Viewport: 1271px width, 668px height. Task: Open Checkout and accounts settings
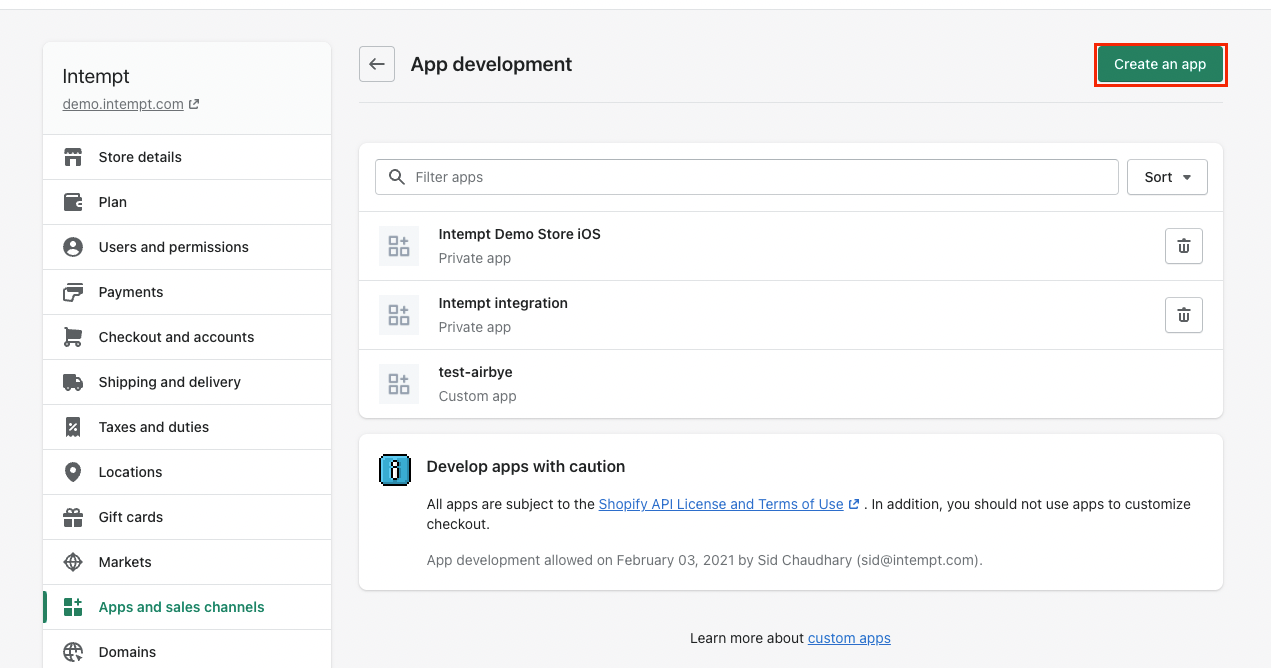pyautogui.click(x=187, y=337)
